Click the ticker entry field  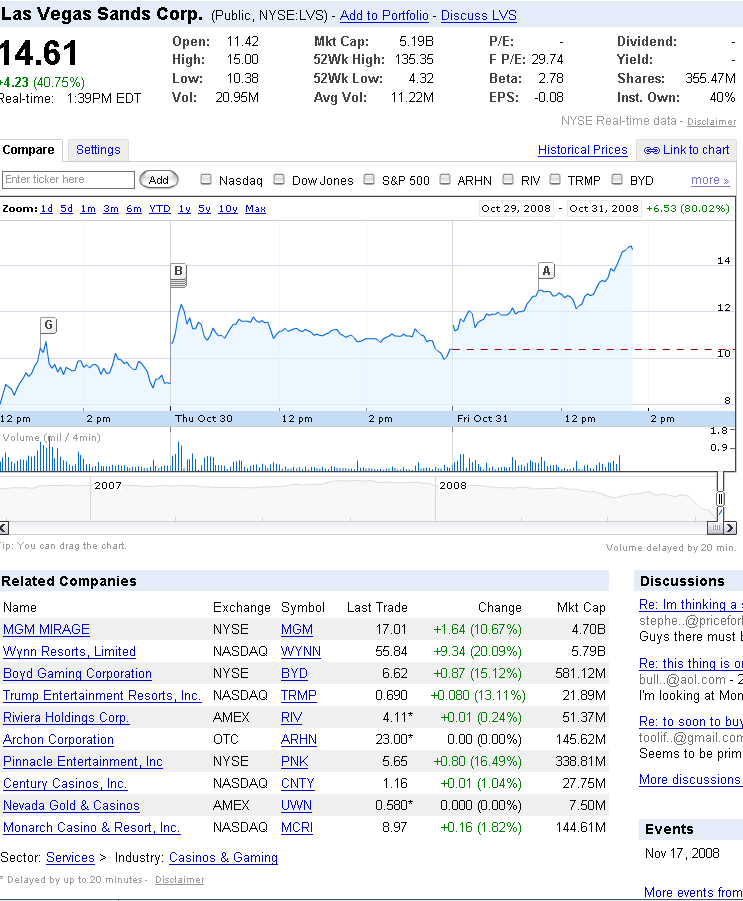point(68,180)
